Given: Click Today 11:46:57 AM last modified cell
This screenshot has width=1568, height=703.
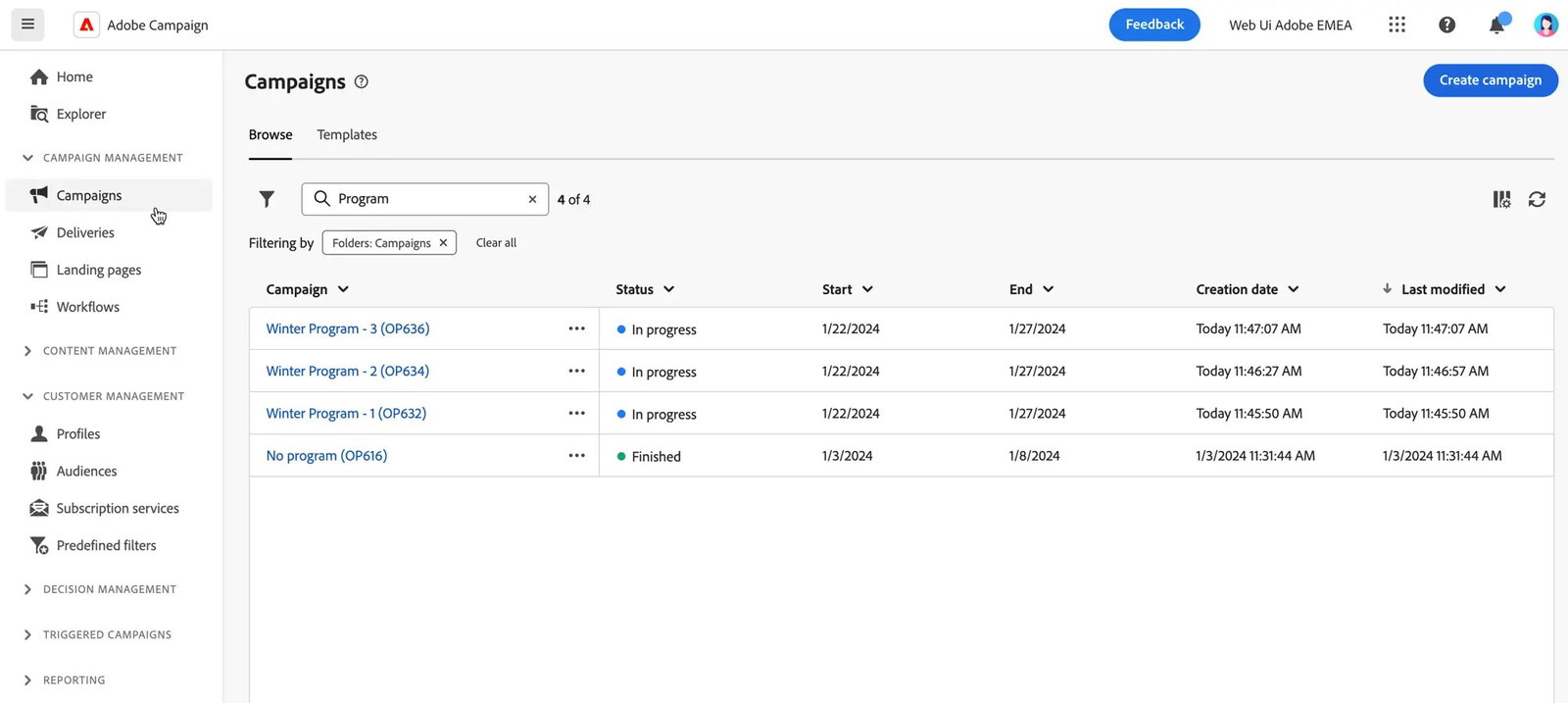Looking at the screenshot, I should click(x=1436, y=371).
